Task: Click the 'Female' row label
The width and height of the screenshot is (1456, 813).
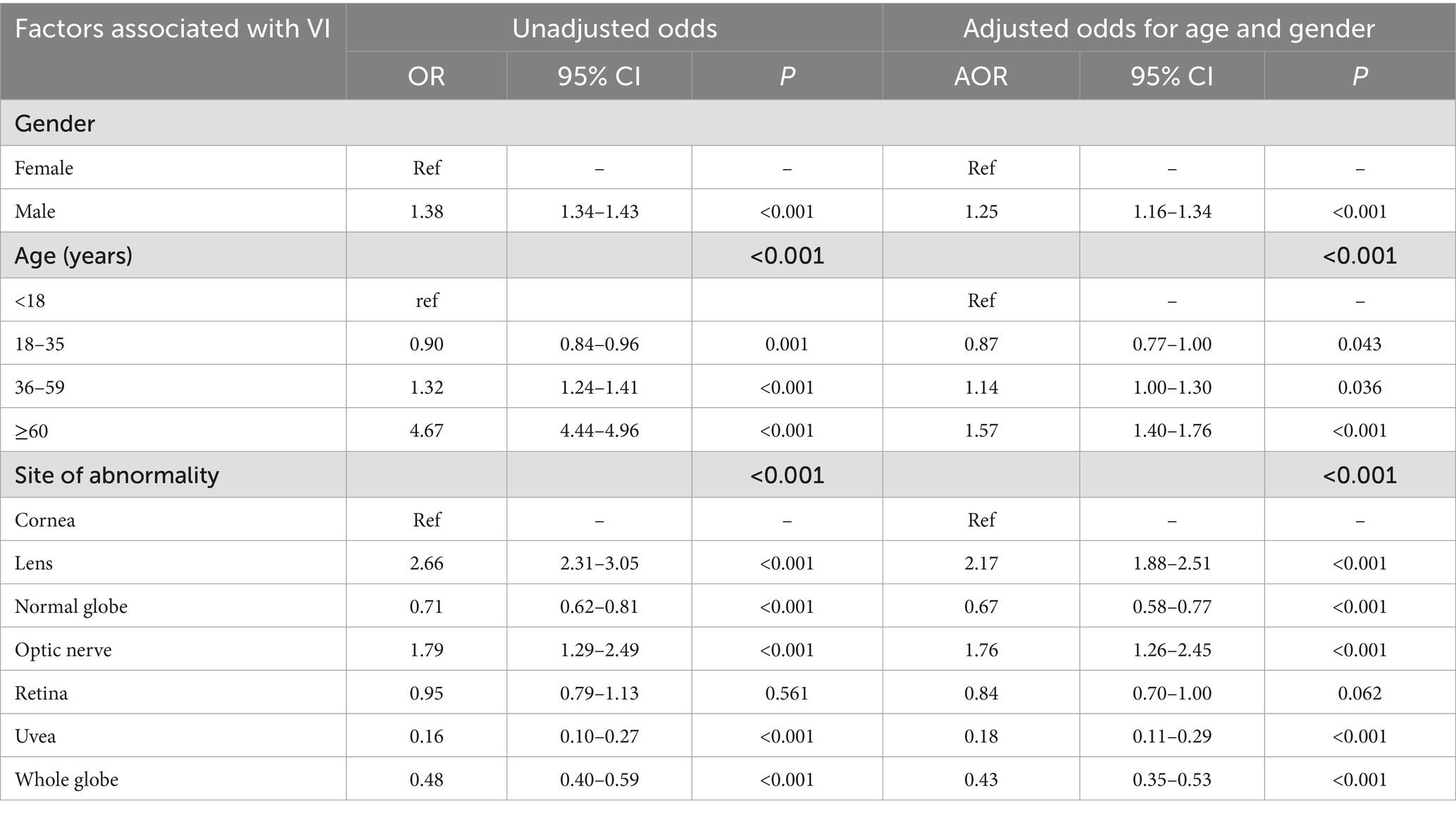Action: 44,168
